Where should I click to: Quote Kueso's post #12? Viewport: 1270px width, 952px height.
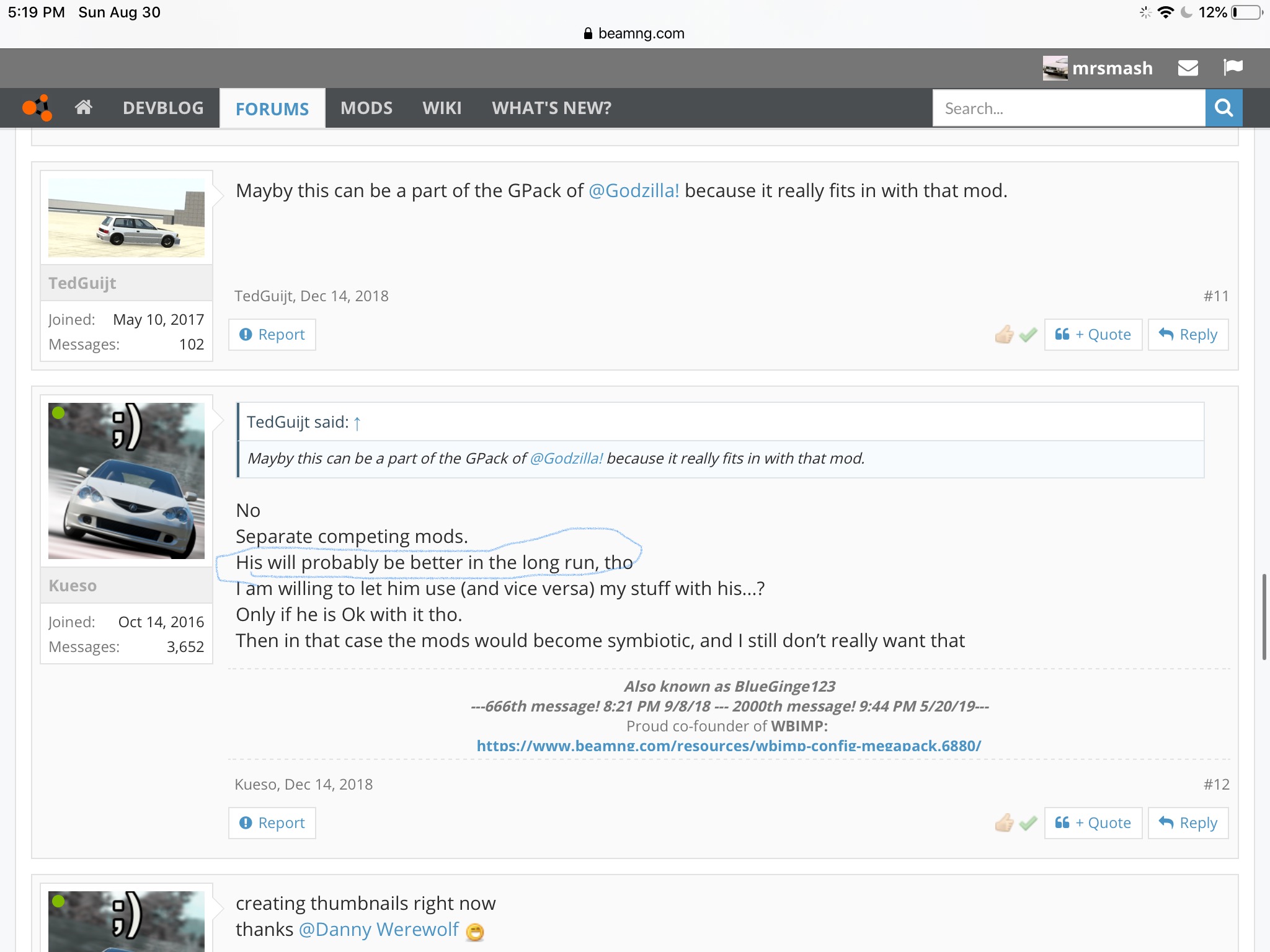(1093, 823)
